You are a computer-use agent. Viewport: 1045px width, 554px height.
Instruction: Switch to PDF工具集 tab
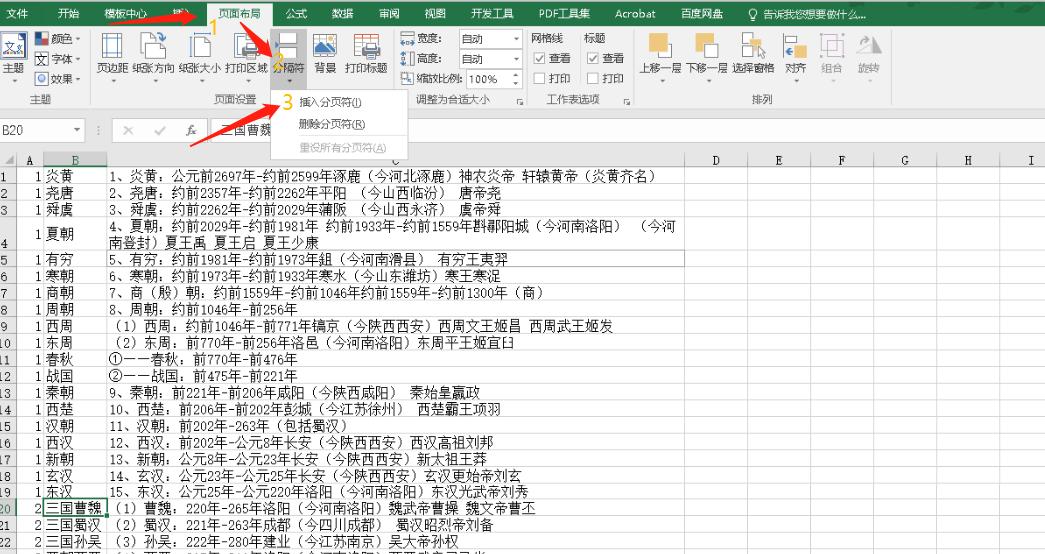coord(564,13)
